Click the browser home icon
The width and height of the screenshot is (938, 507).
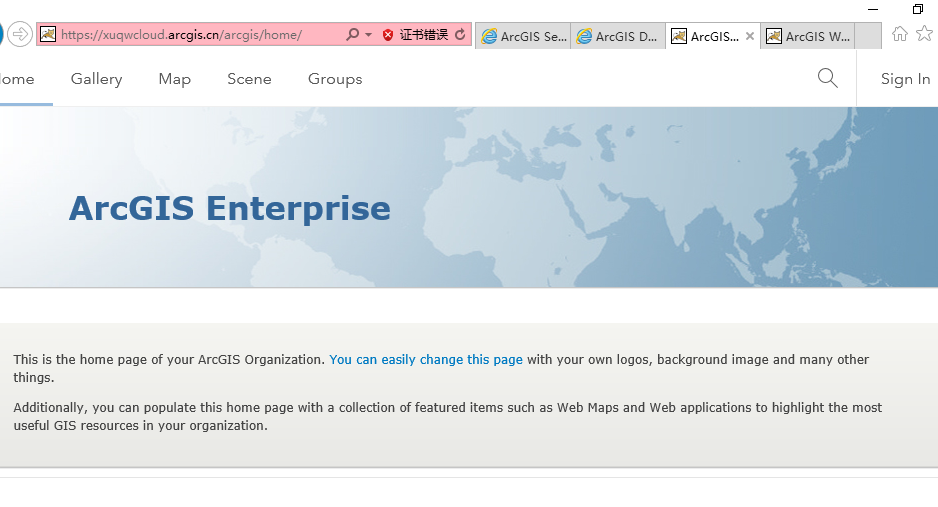tap(900, 33)
